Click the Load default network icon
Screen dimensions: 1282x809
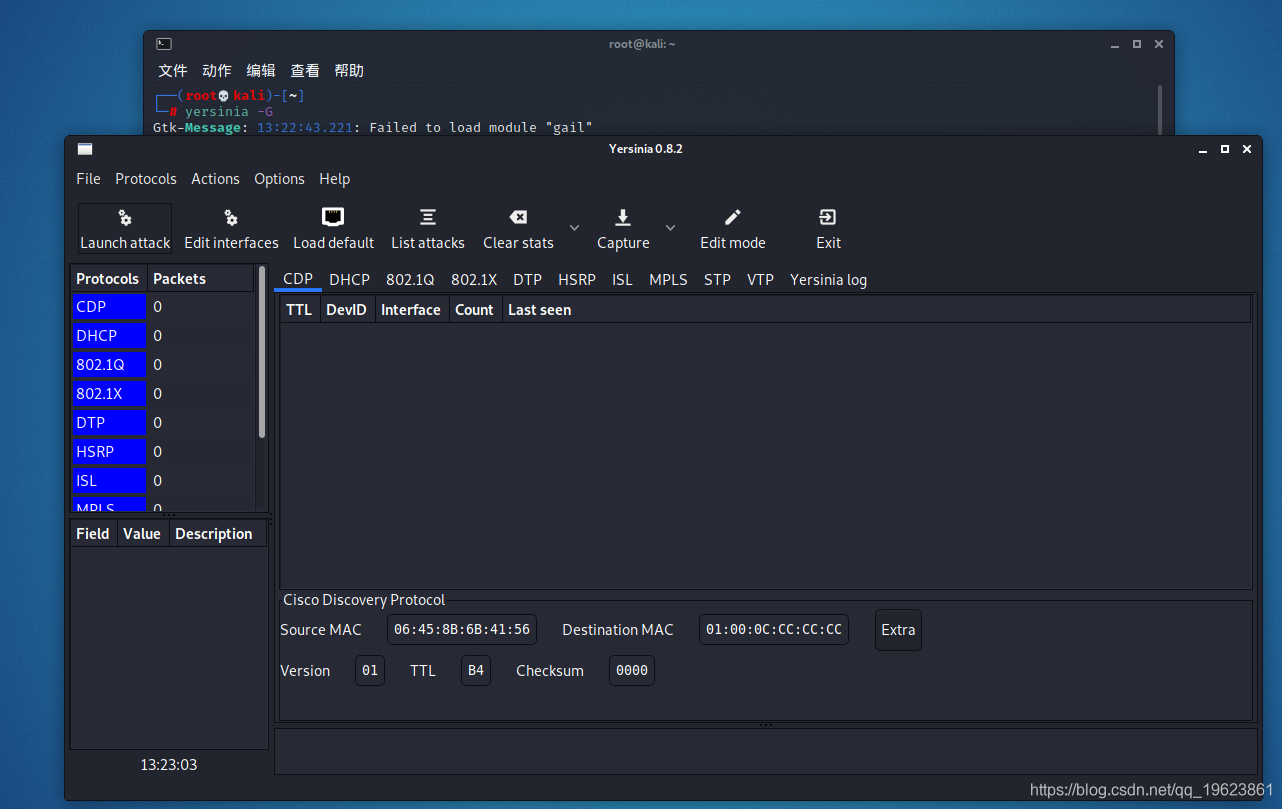point(333,217)
